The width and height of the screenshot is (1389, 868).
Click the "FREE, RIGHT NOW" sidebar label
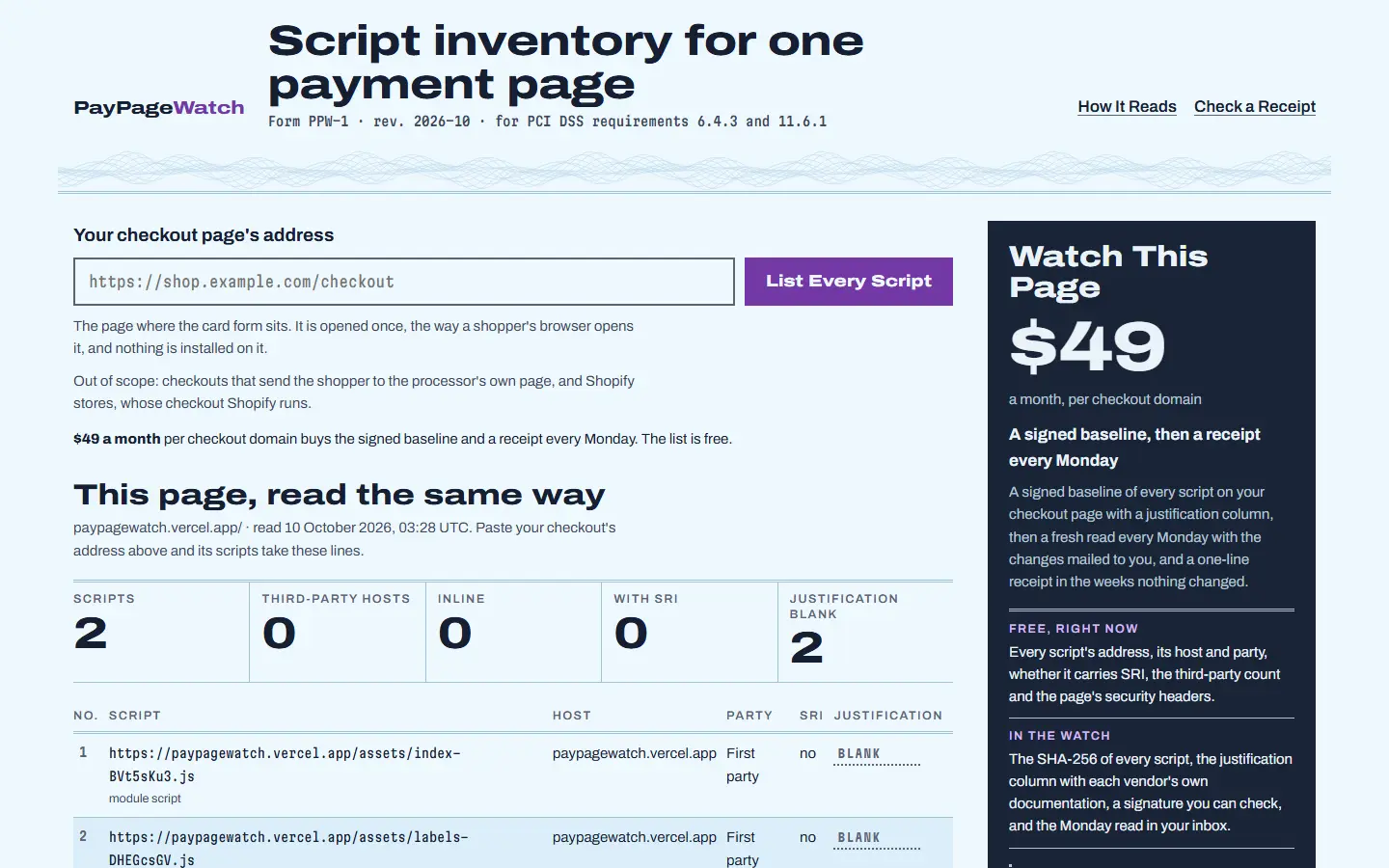1074,629
